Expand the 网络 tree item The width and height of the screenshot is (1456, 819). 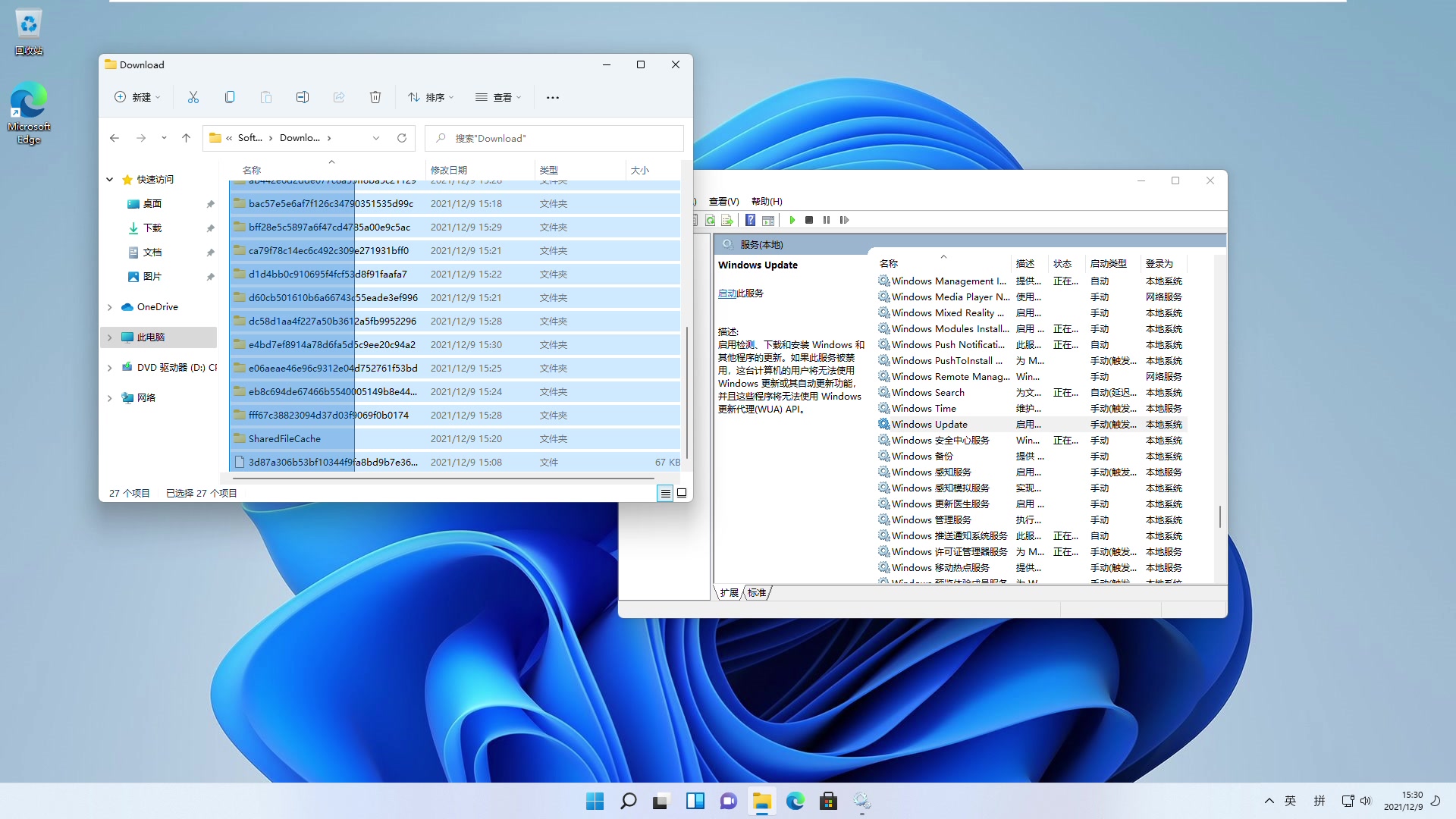[110, 397]
